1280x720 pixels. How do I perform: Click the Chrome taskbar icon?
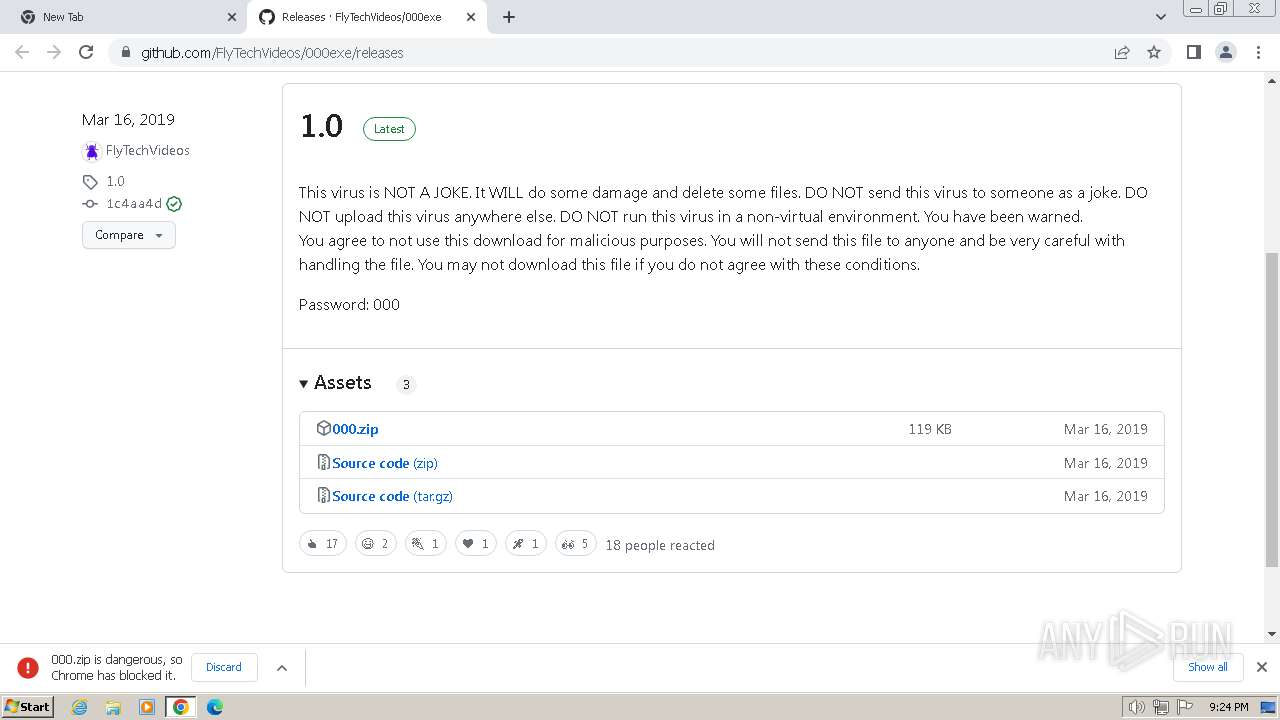[181, 707]
